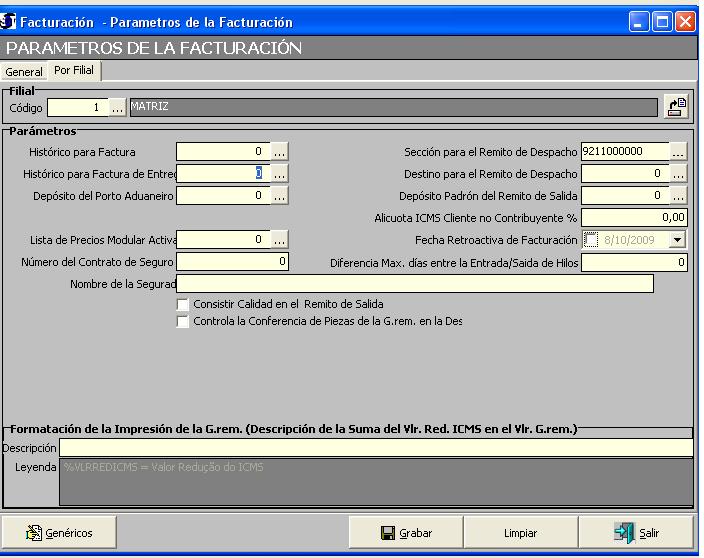The image size is (704, 558).
Task: Open lookup for Destino para el Remito
Action: coord(679,174)
